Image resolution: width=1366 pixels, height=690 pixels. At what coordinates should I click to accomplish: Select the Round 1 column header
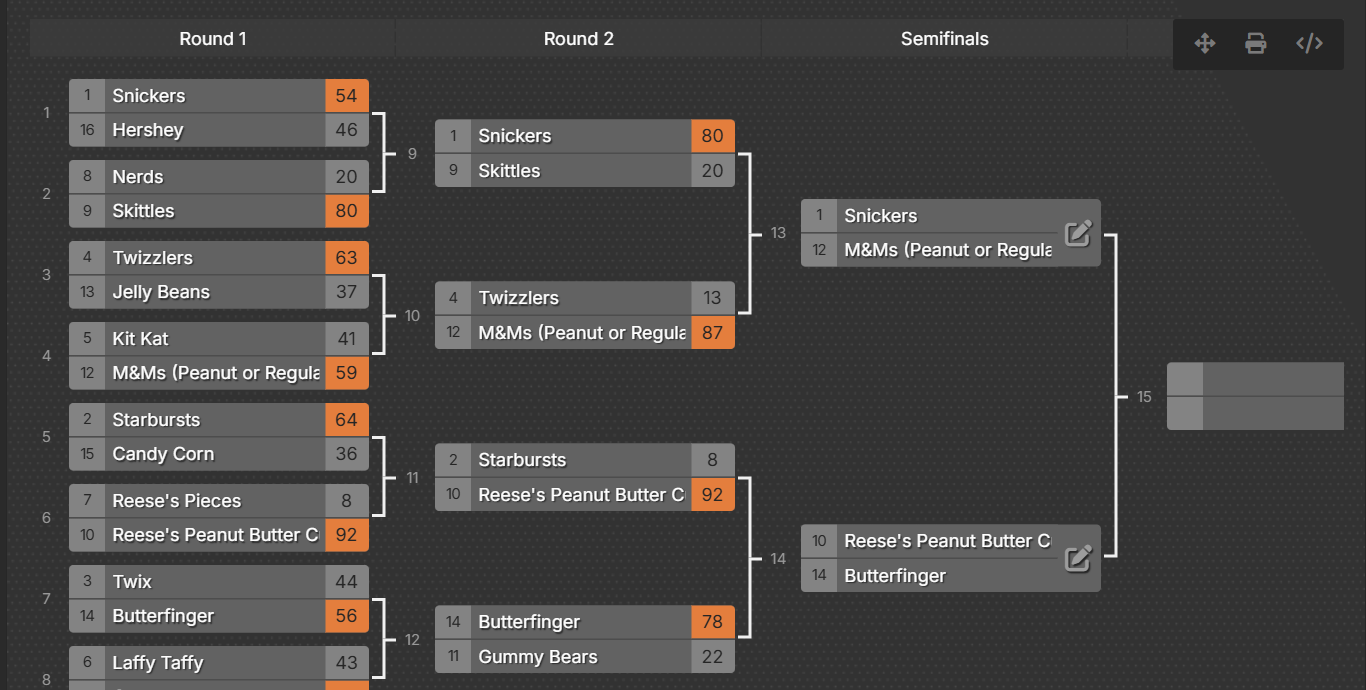(x=213, y=39)
